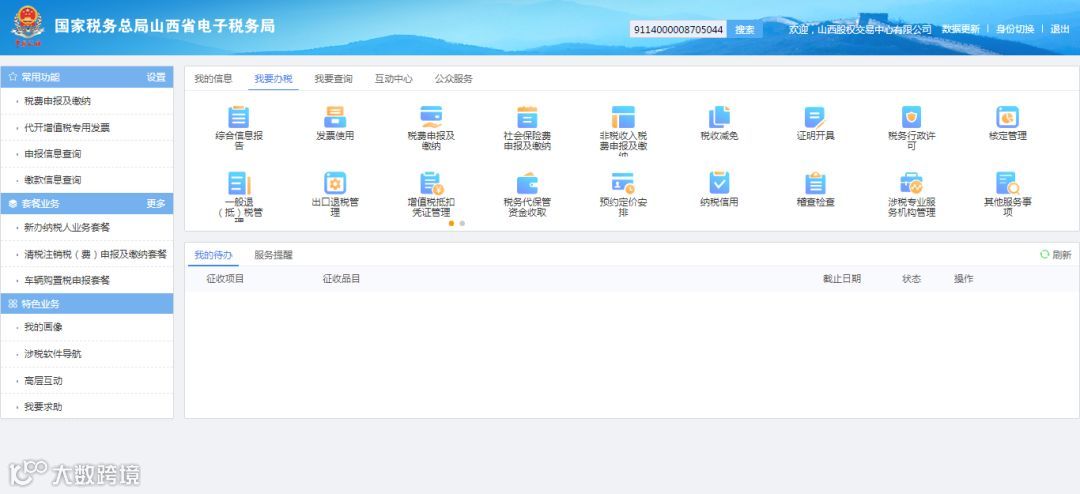
Task: Click the 状态 column header
Action: coord(911,279)
